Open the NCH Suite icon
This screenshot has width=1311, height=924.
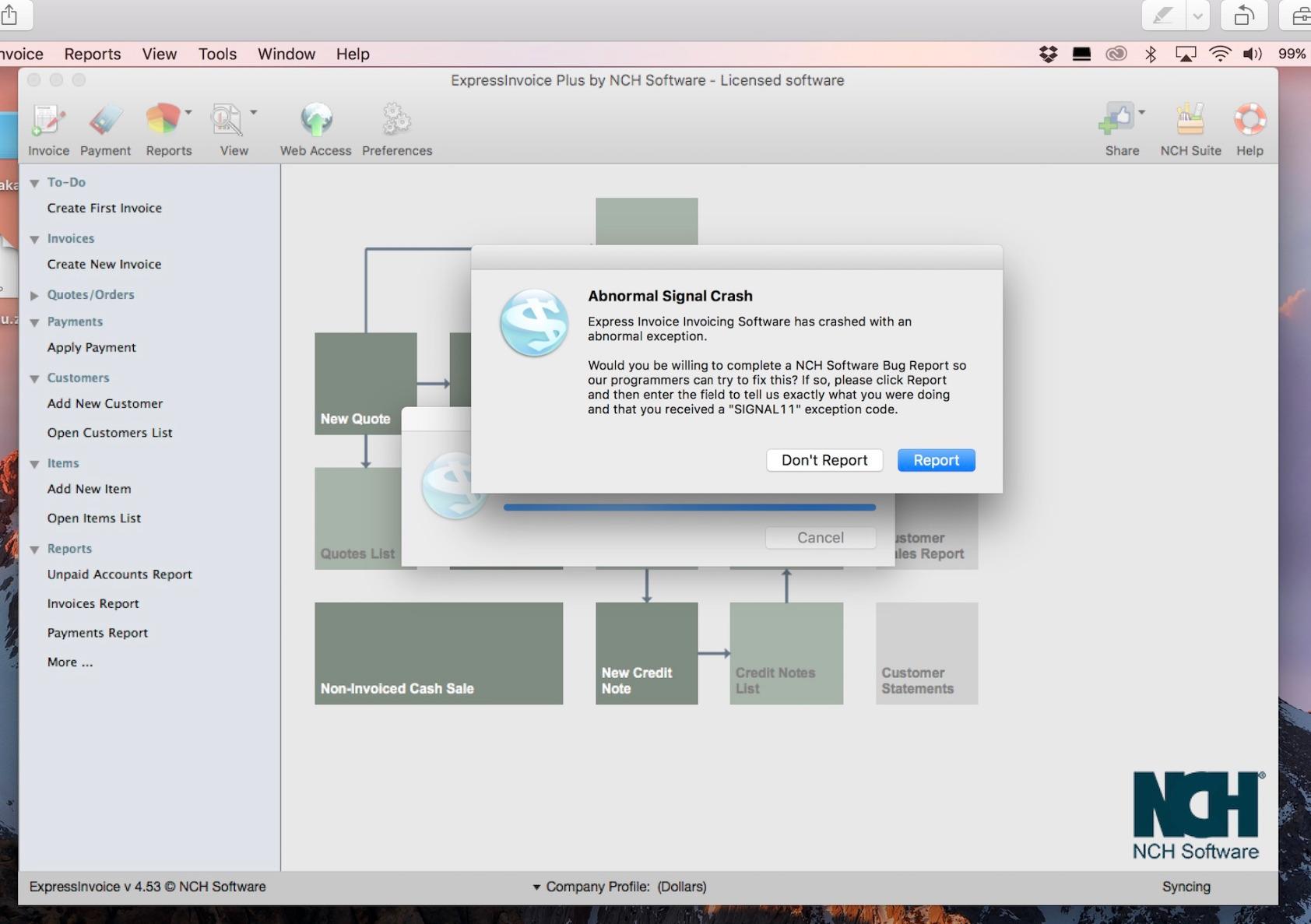(x=1190, y=121)
